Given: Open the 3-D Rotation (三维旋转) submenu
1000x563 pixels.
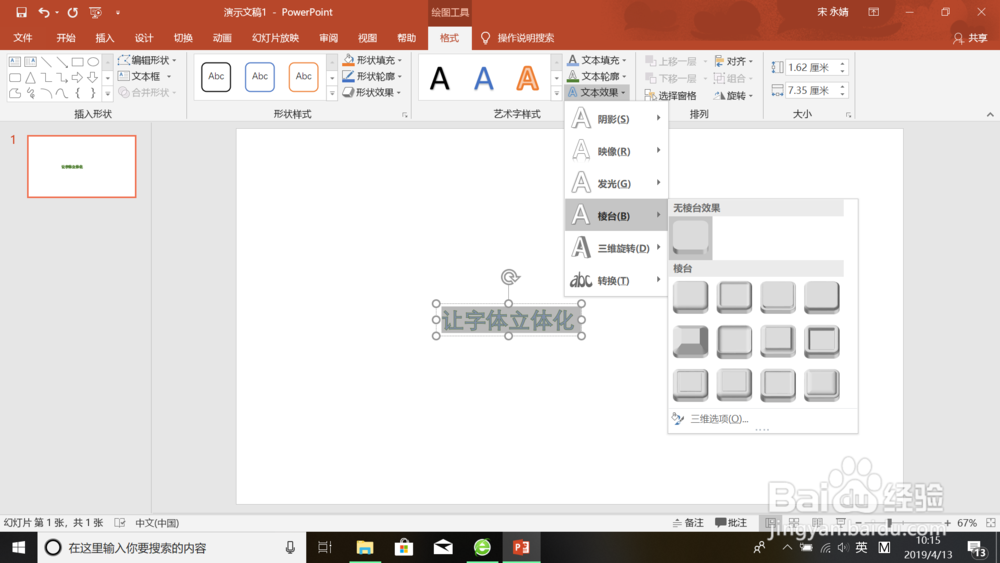Looking at the screenshot, I should pyautogui.click(x=616, y=248).
